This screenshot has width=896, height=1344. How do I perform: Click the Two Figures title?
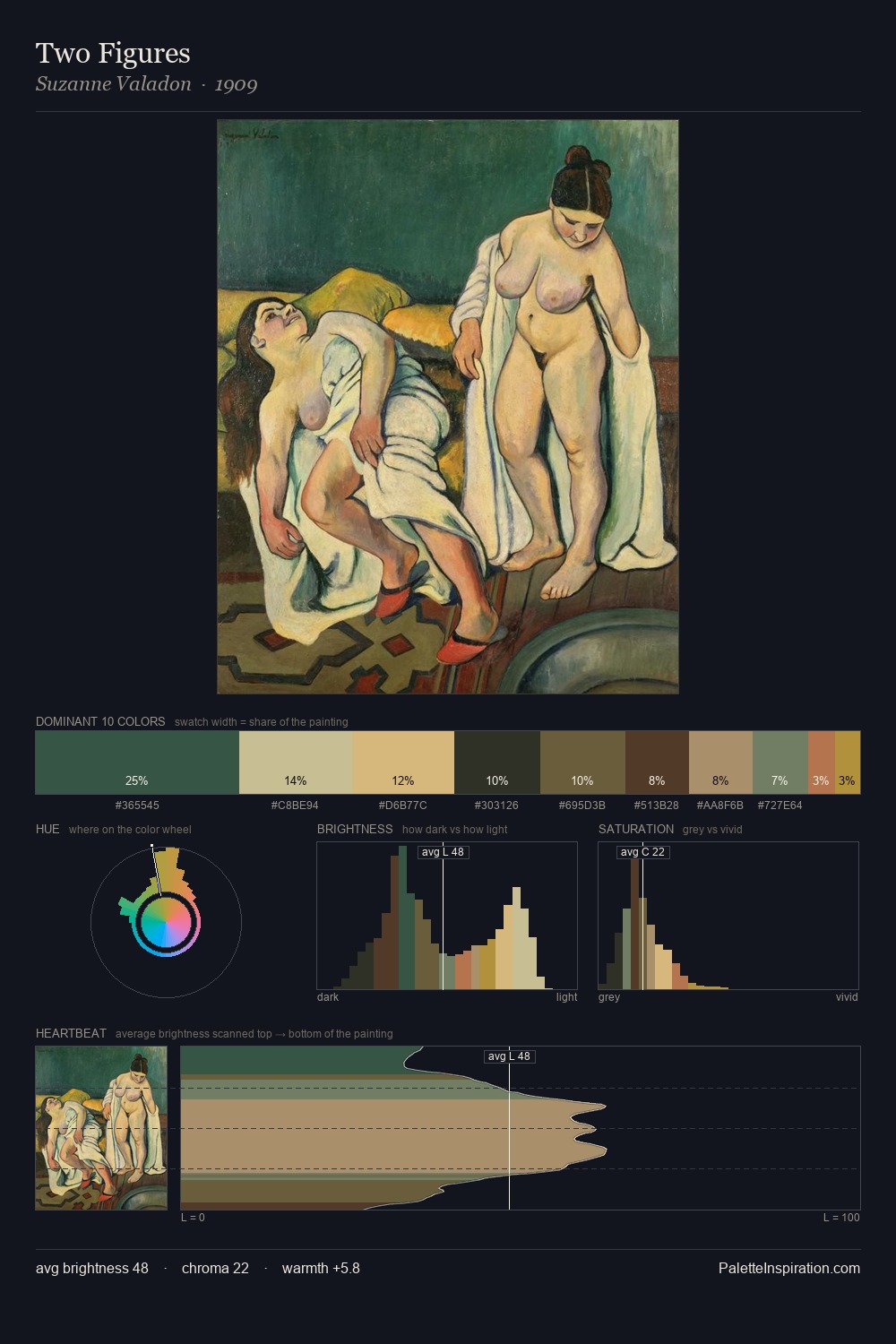[113, 53]
